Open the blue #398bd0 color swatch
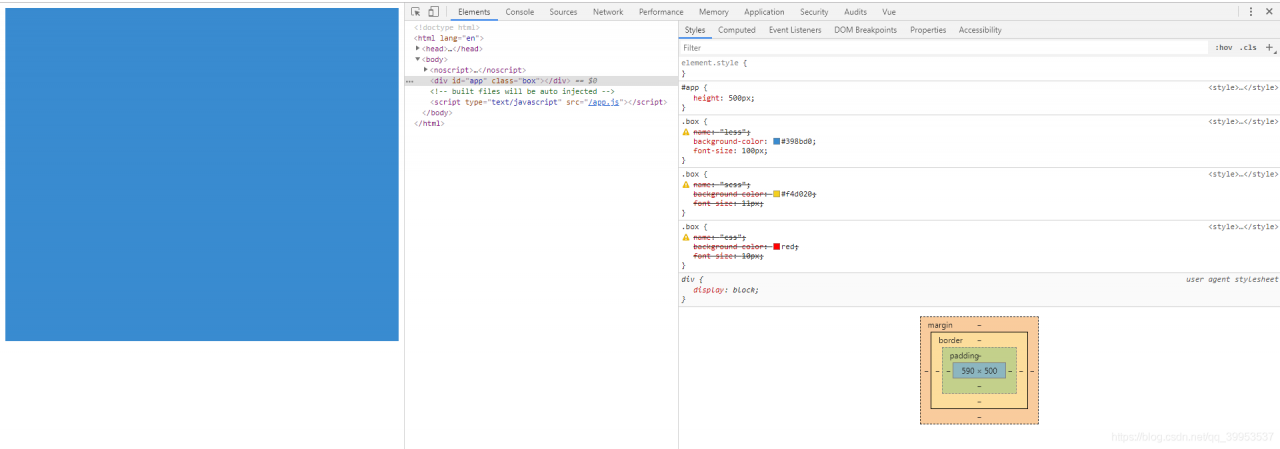Screen dimensions: 1280x449 pos(776,141)
